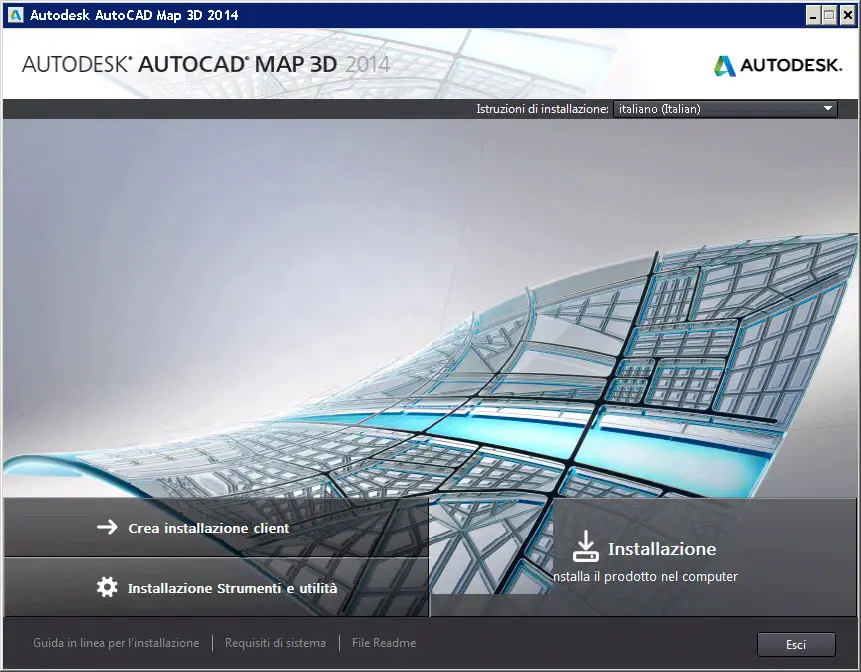This screenshot has height=672, width=861.
Task: Click the download icon next to Installazione
Action: 585,546
